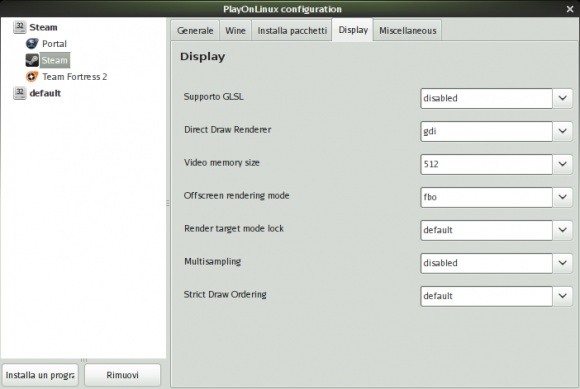Open the Direct Draw Renderer dropdown arrow
The height and width of the screenshot is (389, 580).
562,131
